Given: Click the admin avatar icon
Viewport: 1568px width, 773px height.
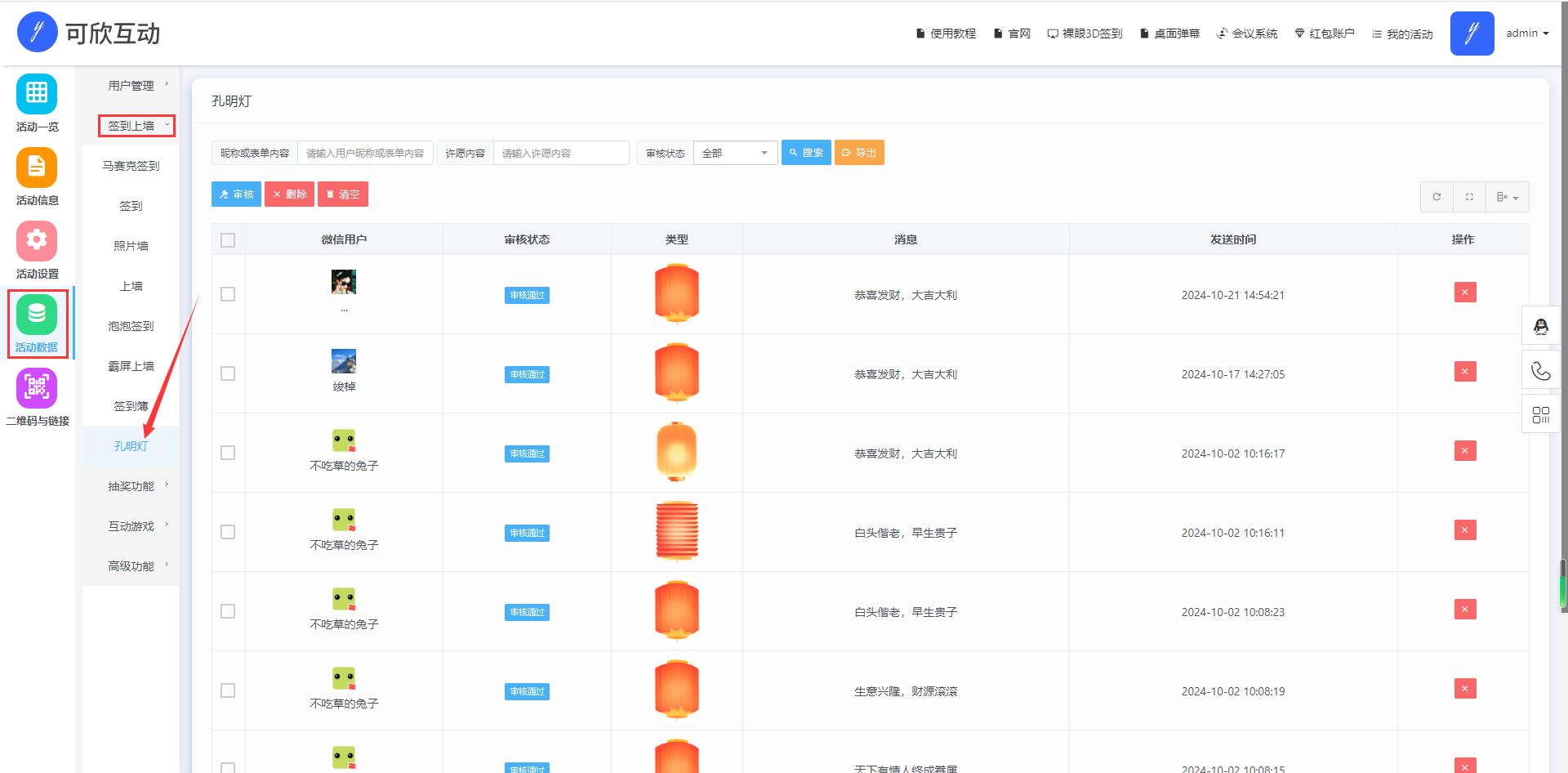Looking at the screenshot, I should [1472, 34].
